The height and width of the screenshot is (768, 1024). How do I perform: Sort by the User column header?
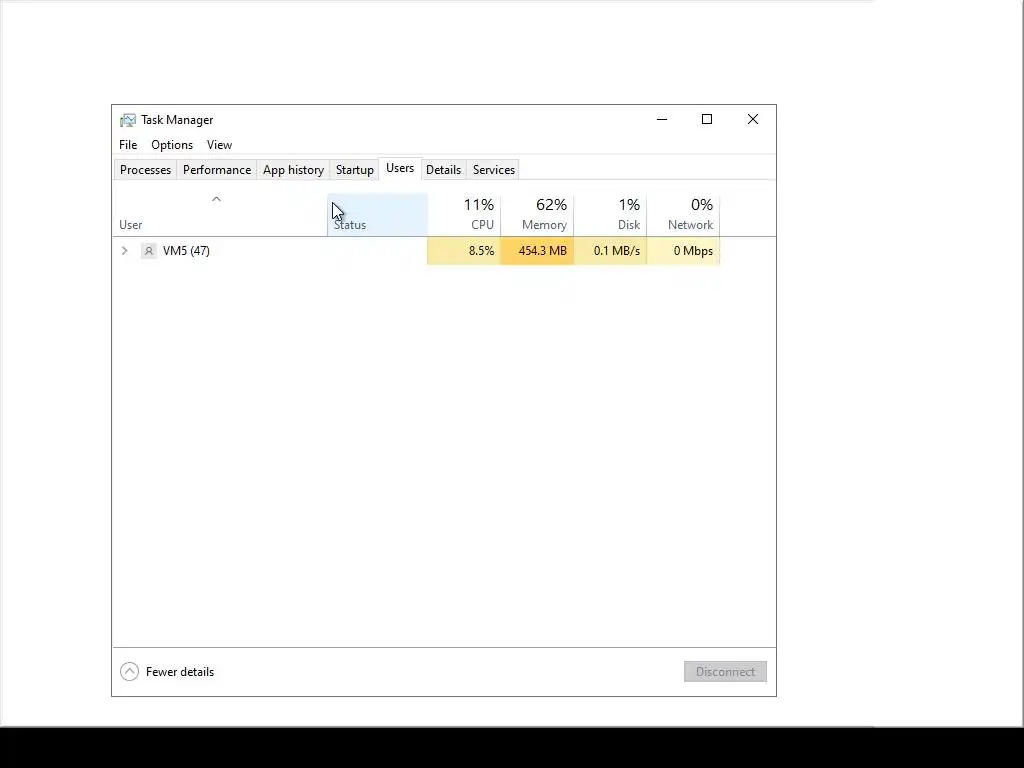tap(220, 215)
